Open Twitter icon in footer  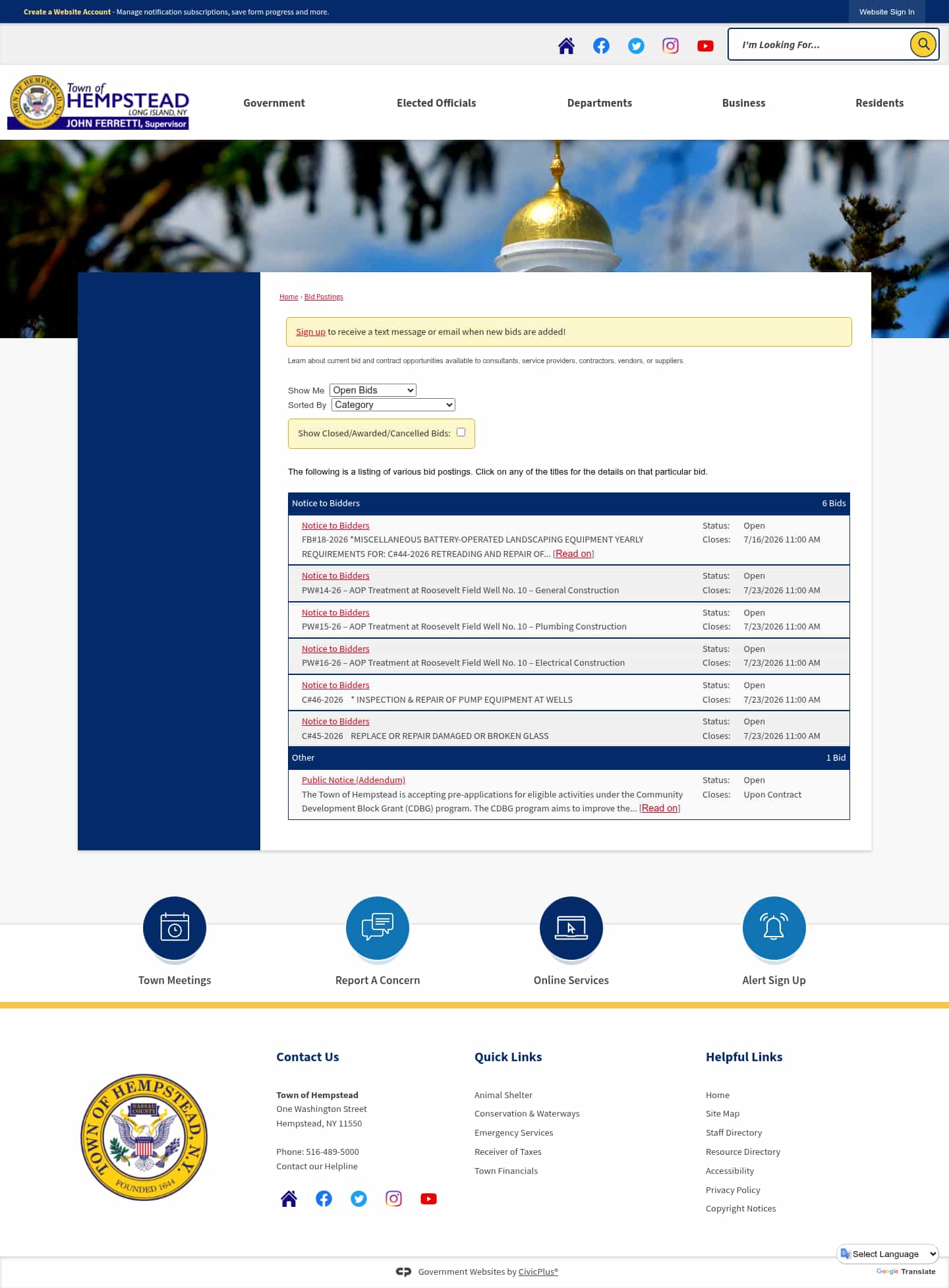[x=359, y=1198]
